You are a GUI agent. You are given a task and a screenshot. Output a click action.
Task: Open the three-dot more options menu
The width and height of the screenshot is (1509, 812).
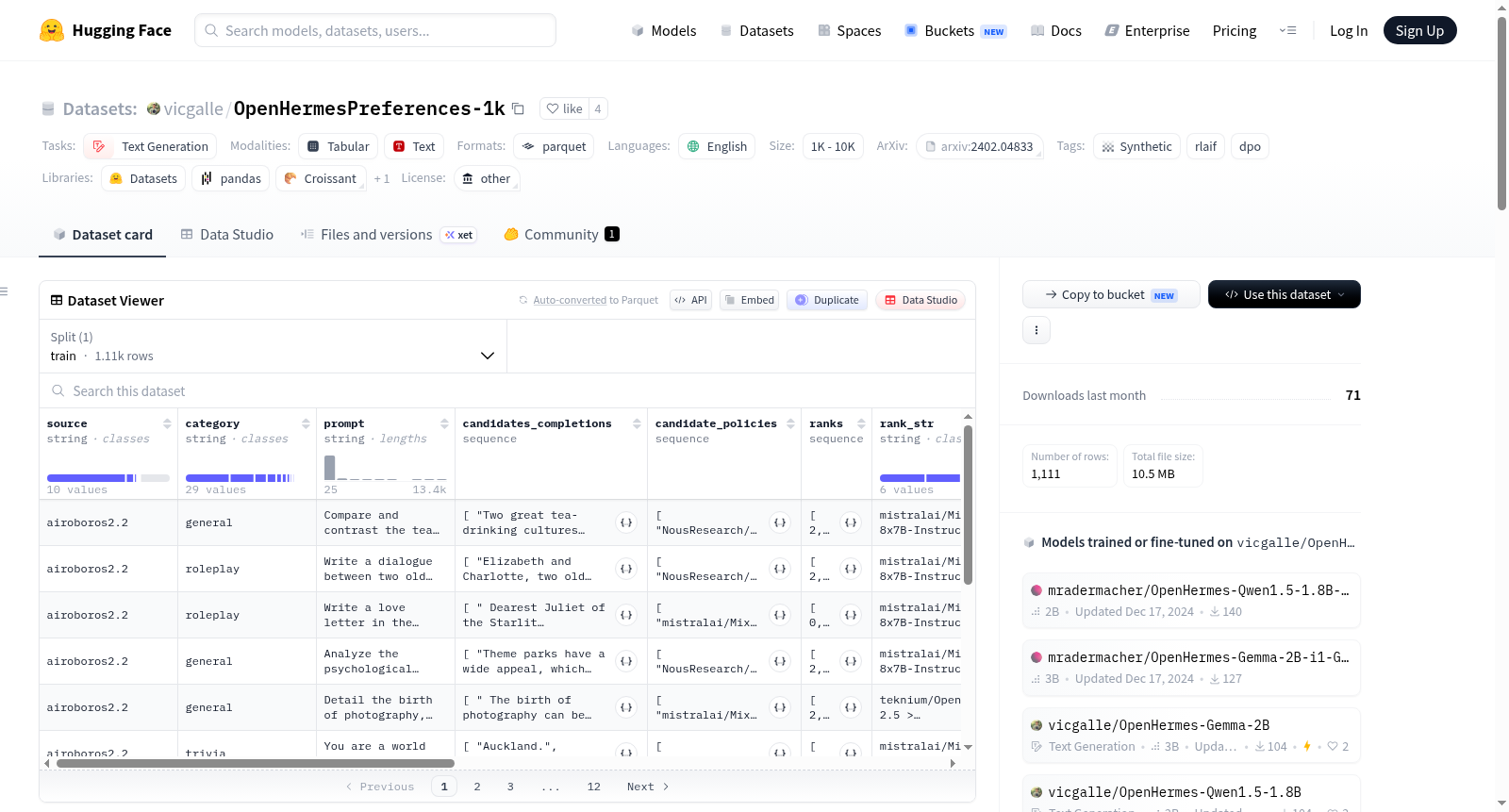click(1036, 330)
